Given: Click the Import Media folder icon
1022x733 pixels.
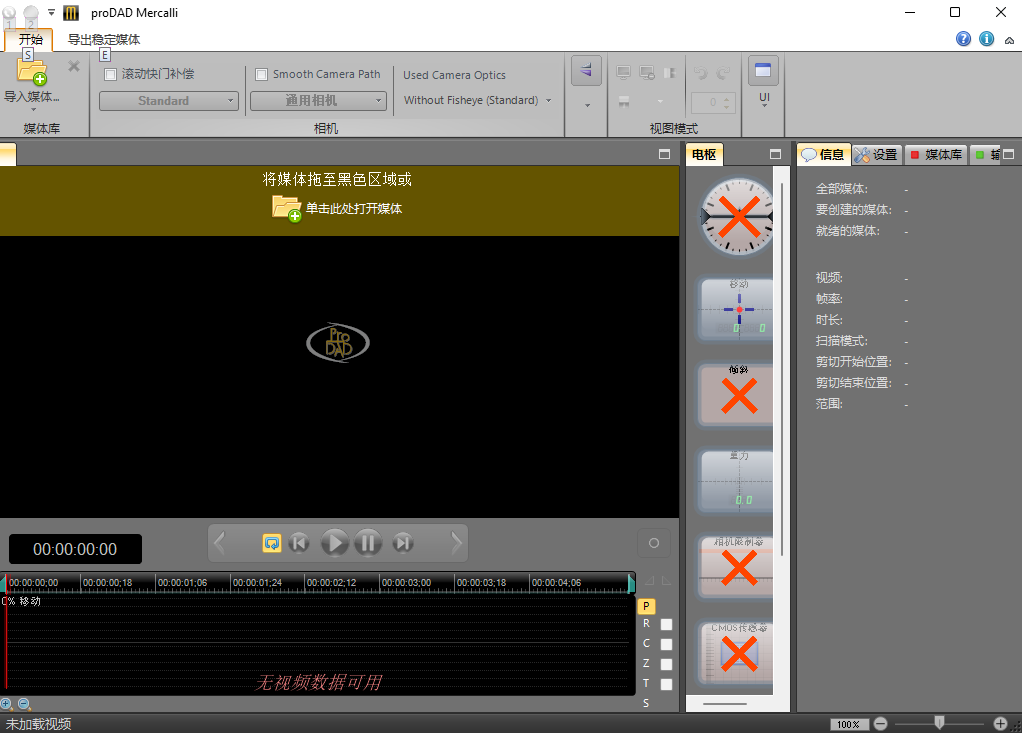Looking at the screenshot, I should [x=31, y=71].
